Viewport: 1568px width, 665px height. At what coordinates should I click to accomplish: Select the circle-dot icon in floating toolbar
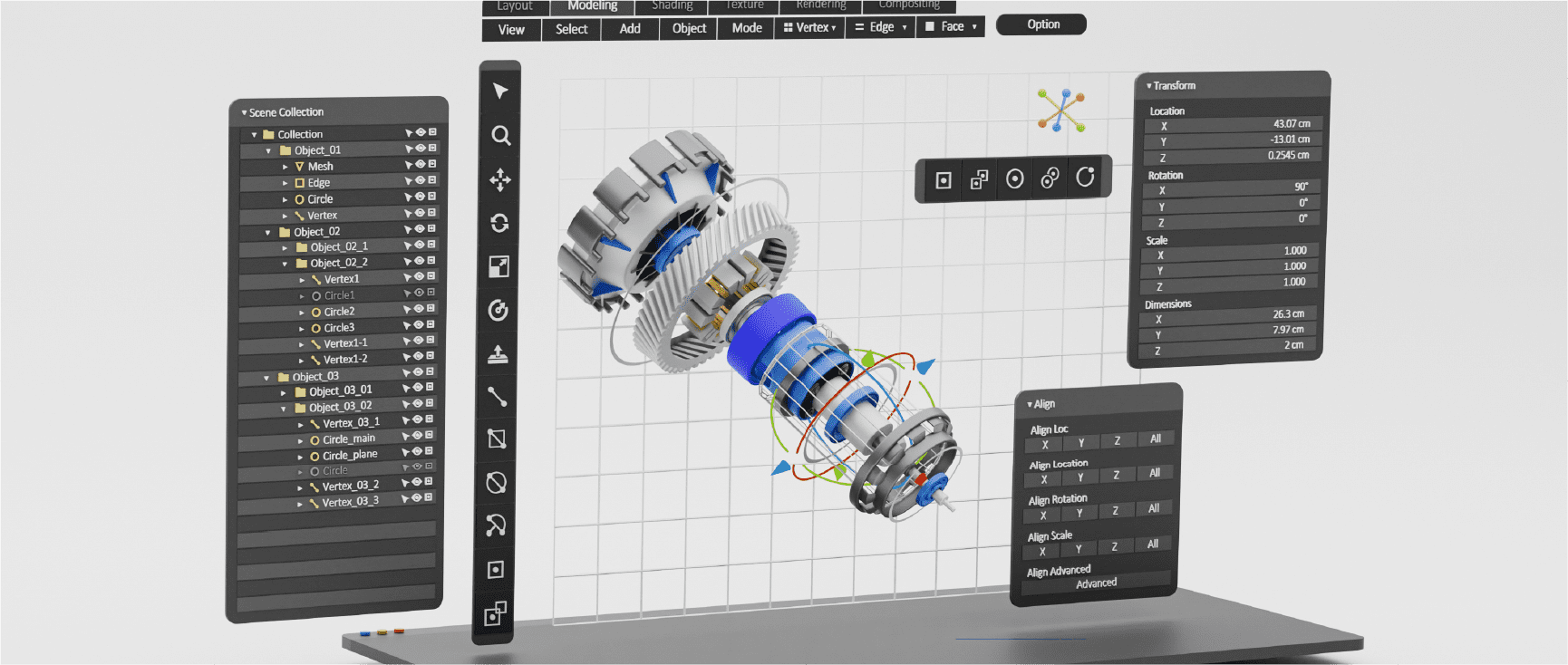1014,179
